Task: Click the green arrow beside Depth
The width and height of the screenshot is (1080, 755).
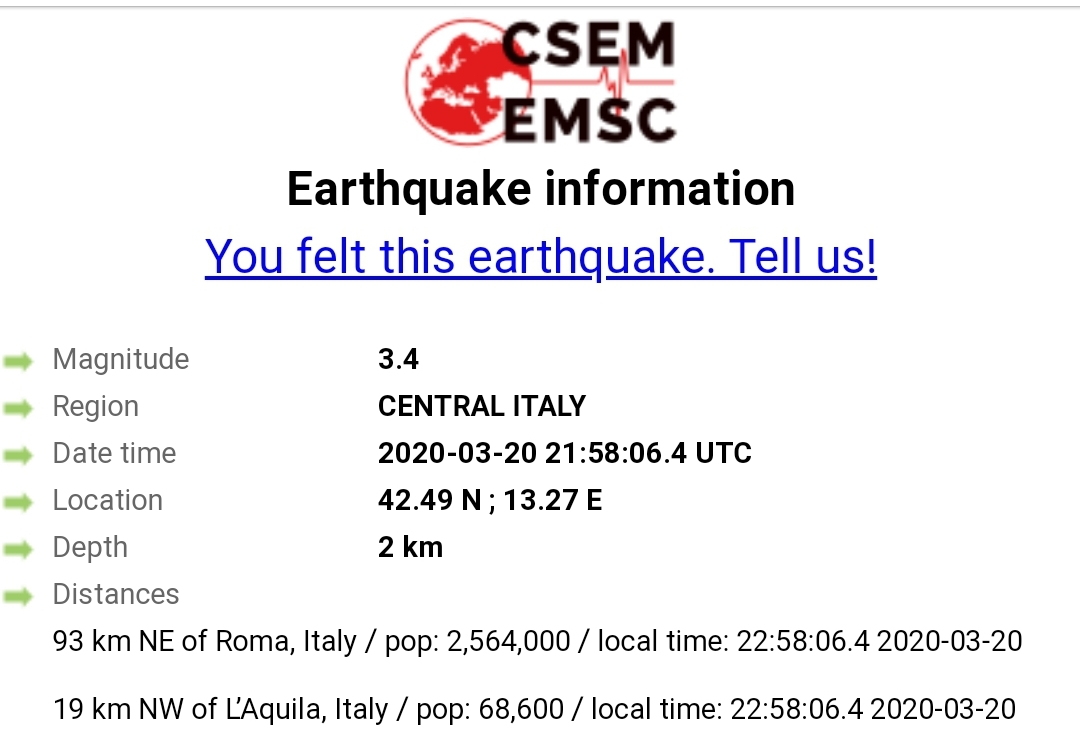Action: (x=18, y=549)
